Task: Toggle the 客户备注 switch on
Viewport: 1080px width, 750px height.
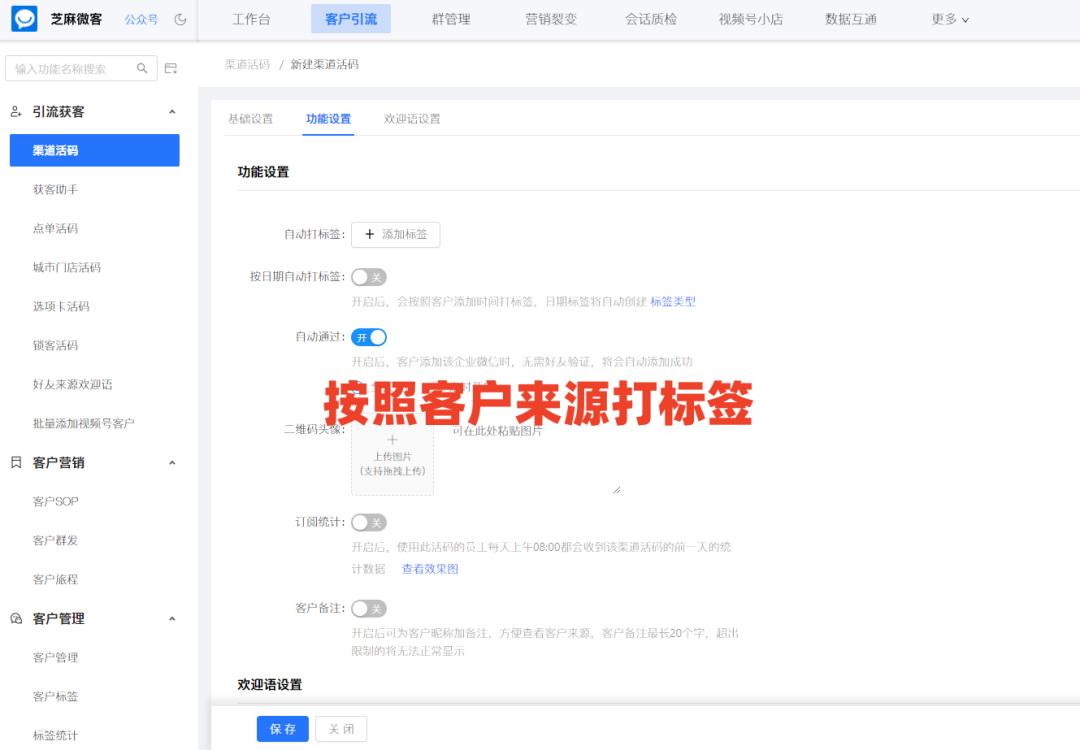Action: (x=366, y=608)
